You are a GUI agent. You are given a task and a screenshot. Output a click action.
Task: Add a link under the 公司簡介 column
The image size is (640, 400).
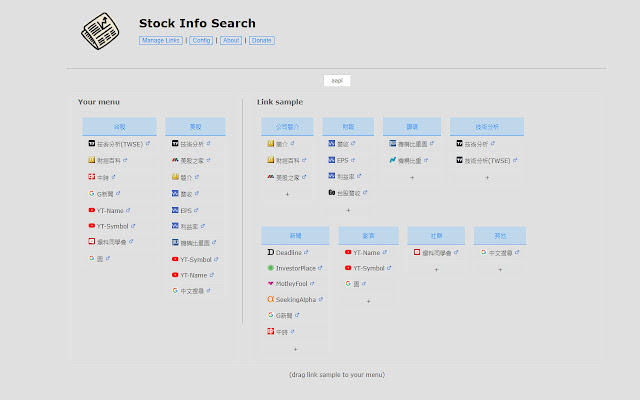(x=287, y=194)
